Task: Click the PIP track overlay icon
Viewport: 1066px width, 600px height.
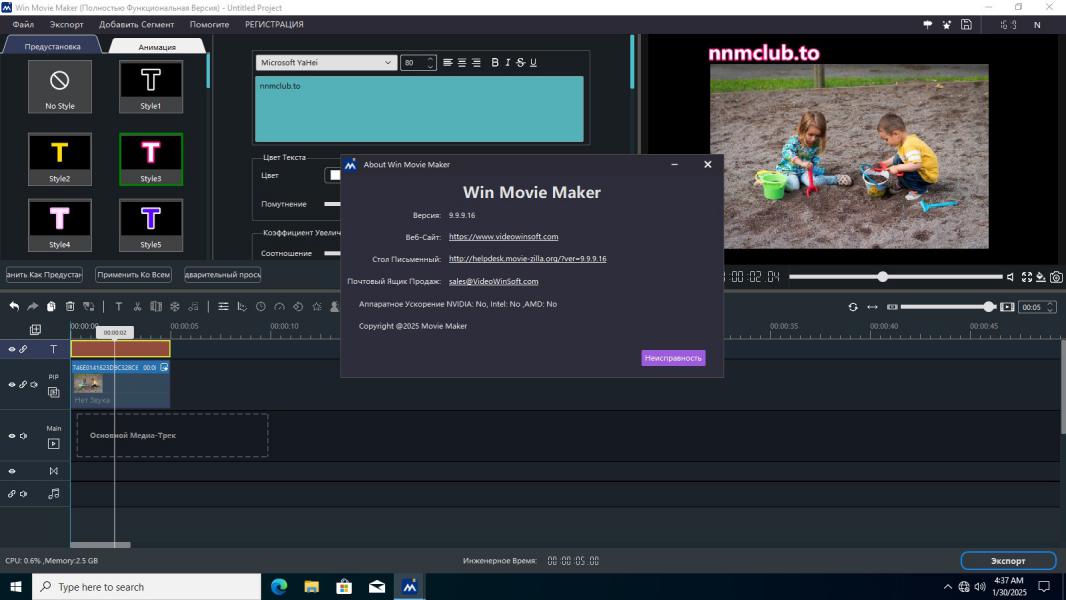Action: tap(54, 392)
